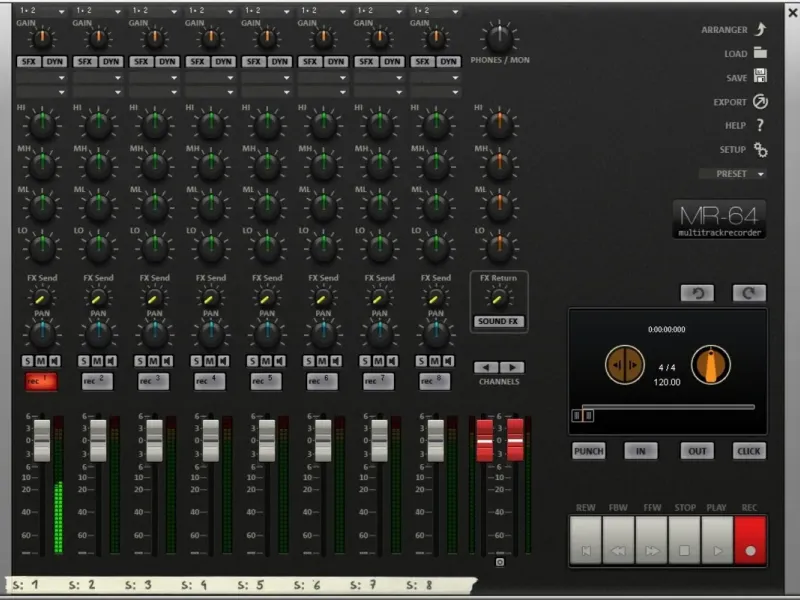
Task: Open channel 3 first insert slot dropdown
Action: (x=154, y=78)
